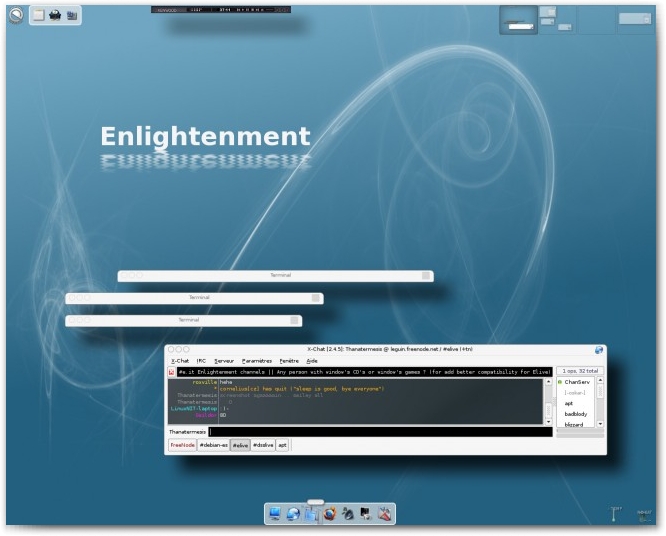Switch to the second virtual desktop in the pager
The image size is (666, 536).
point(557,20)
